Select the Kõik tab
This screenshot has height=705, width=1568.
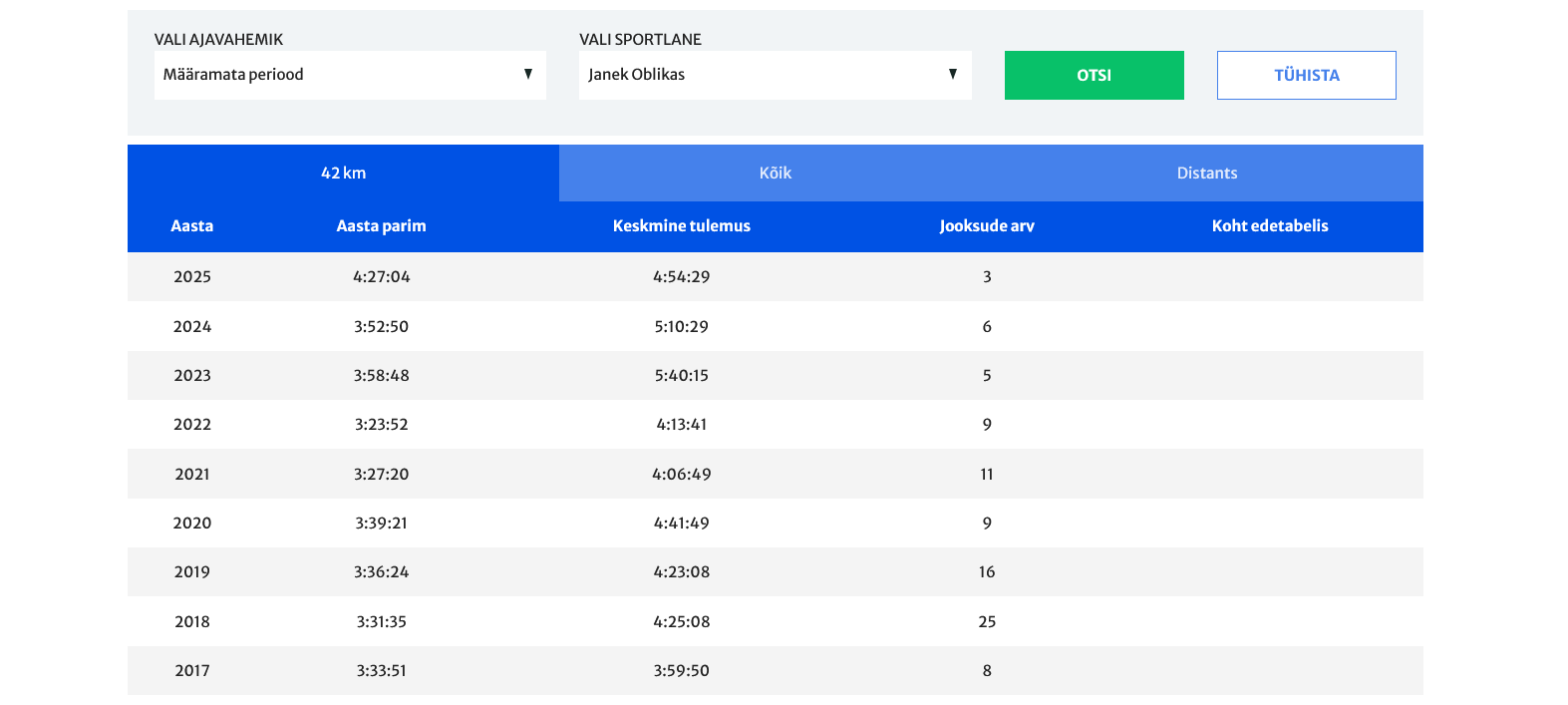[x=775, y=174]
